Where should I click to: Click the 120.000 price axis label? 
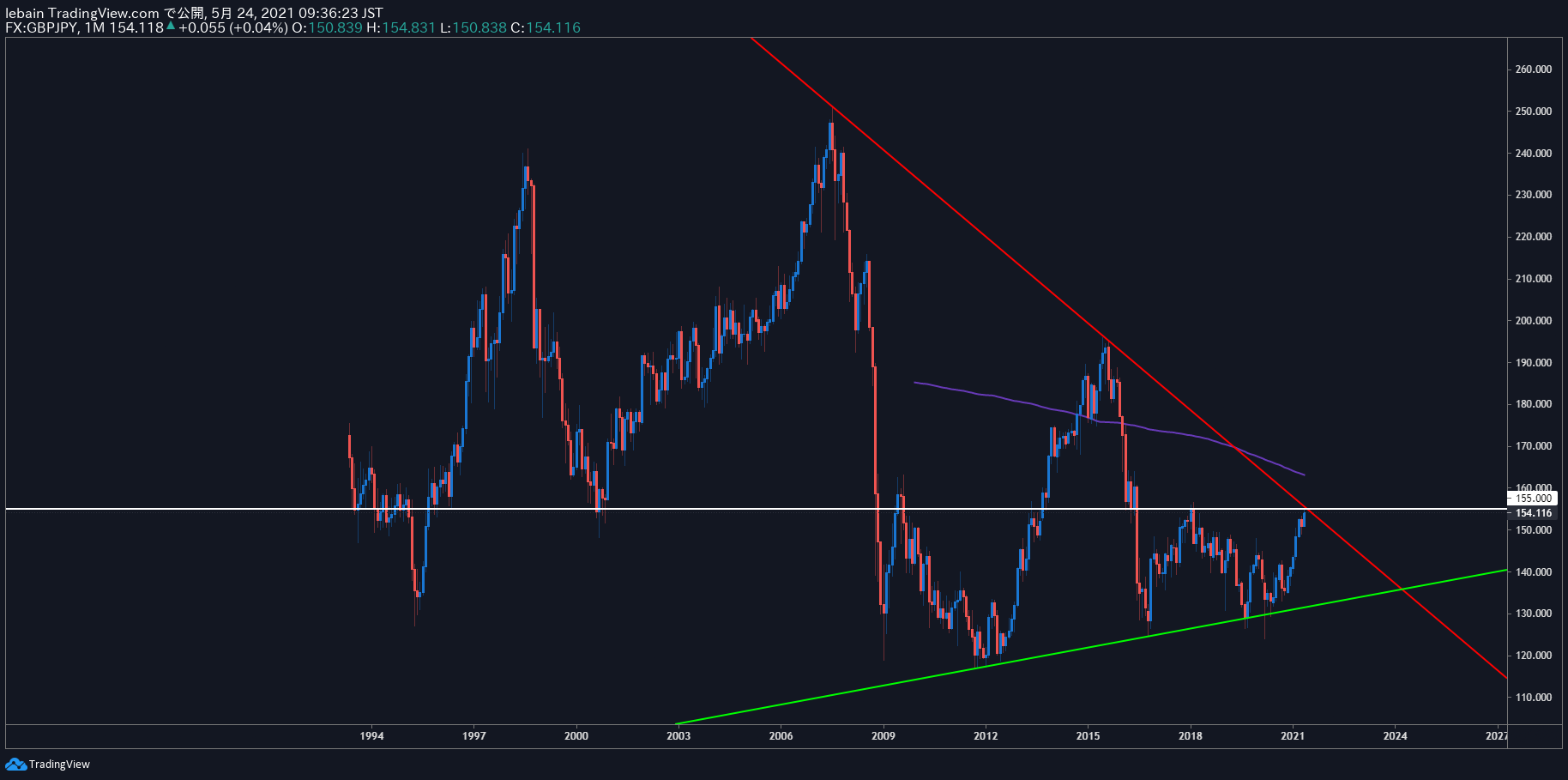(1534, 656)
